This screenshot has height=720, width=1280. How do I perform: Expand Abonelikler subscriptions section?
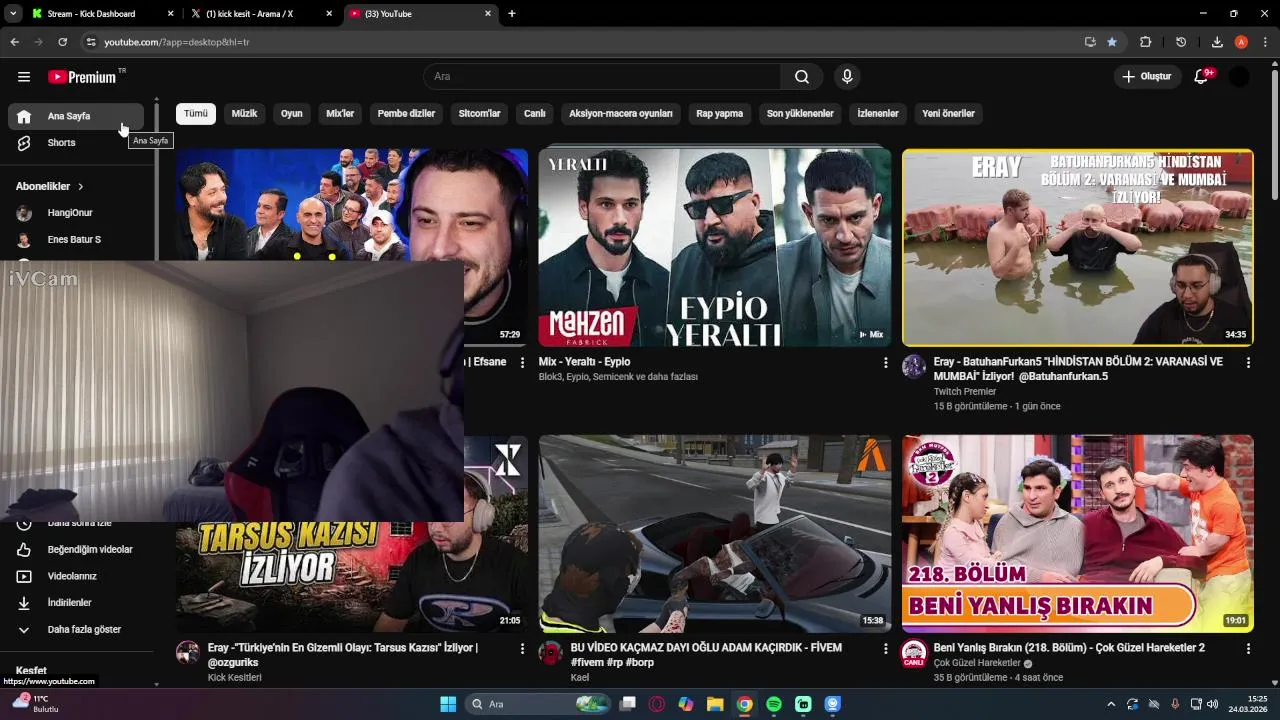pyautogui.click(x=50, y=187)
